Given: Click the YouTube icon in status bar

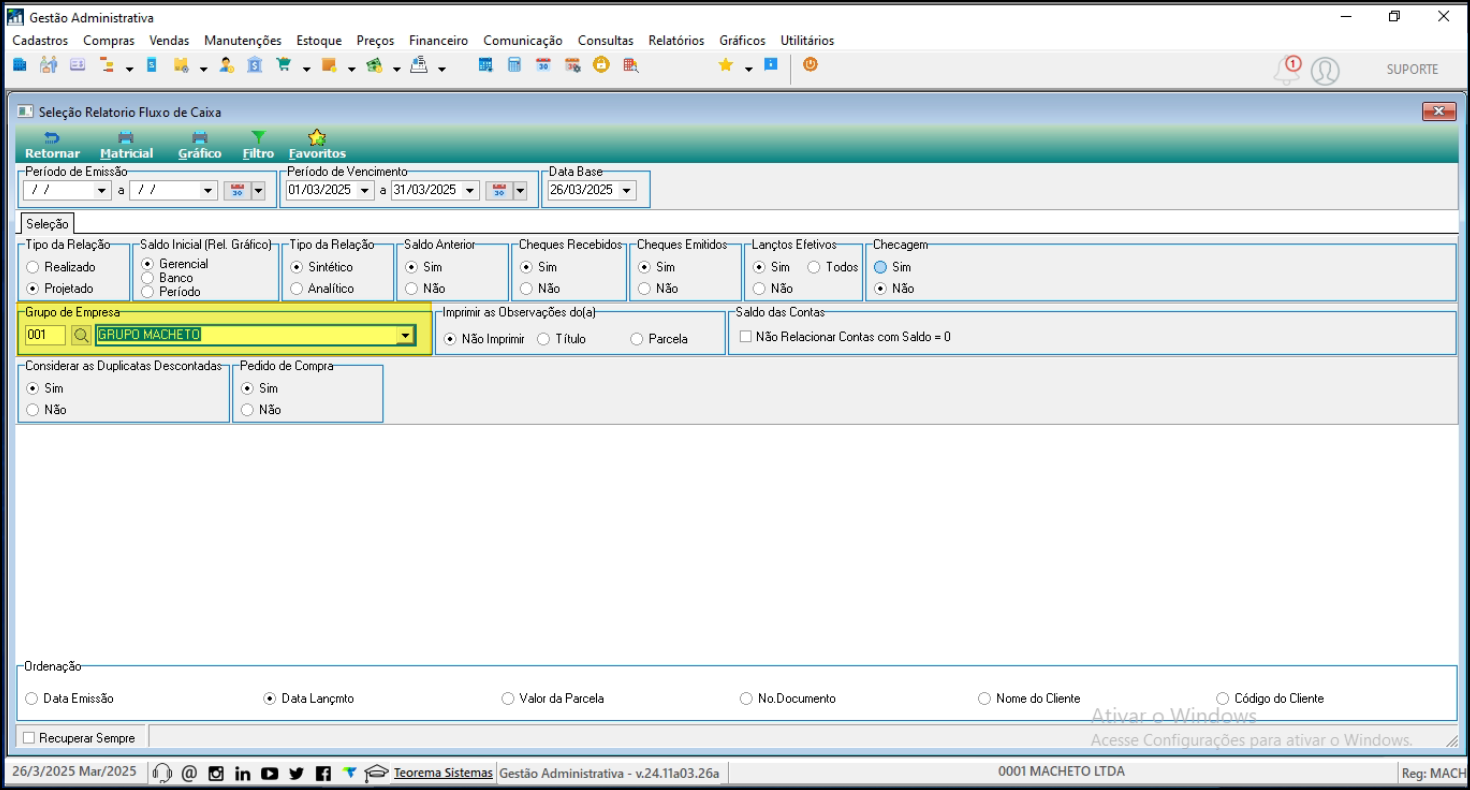Looking at the screenshot, I should tap(269, 773).
